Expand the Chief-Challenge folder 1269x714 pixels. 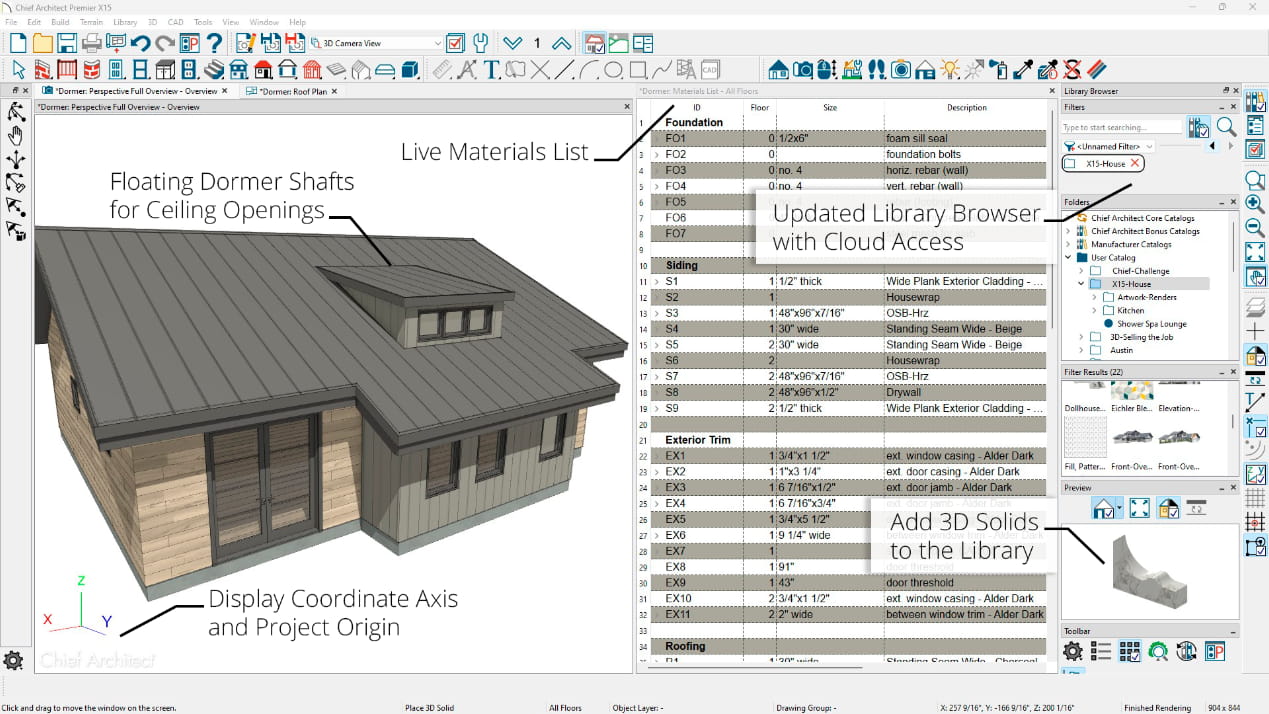coord(1082,271)
